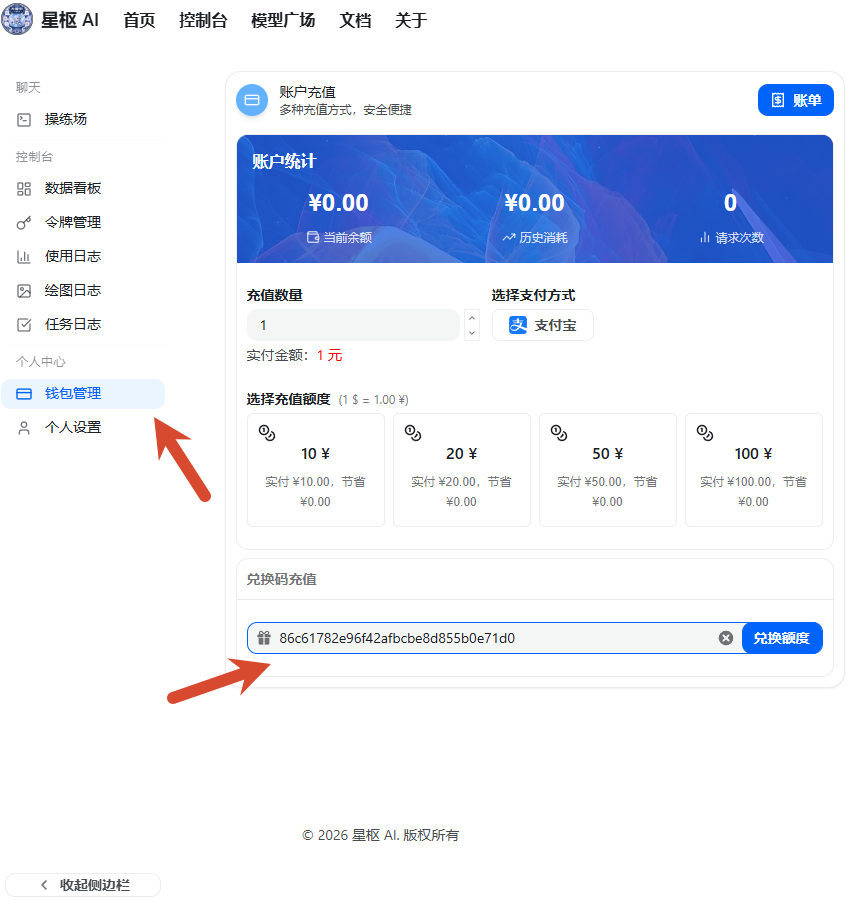Open 个人设置 personal settings
856x905 pixels.
[x=72, y=427]
